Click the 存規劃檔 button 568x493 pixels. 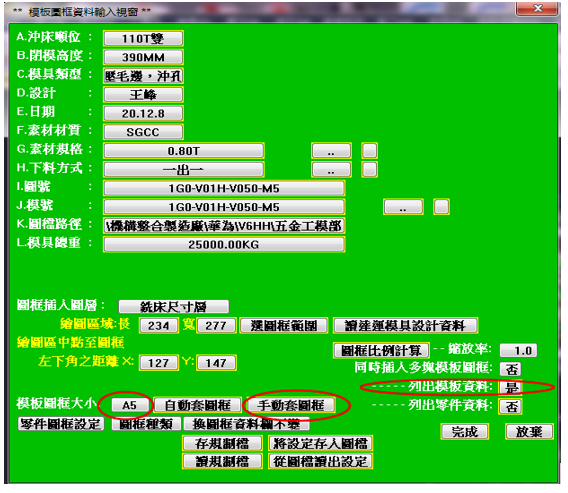click(x=222, y=443)
